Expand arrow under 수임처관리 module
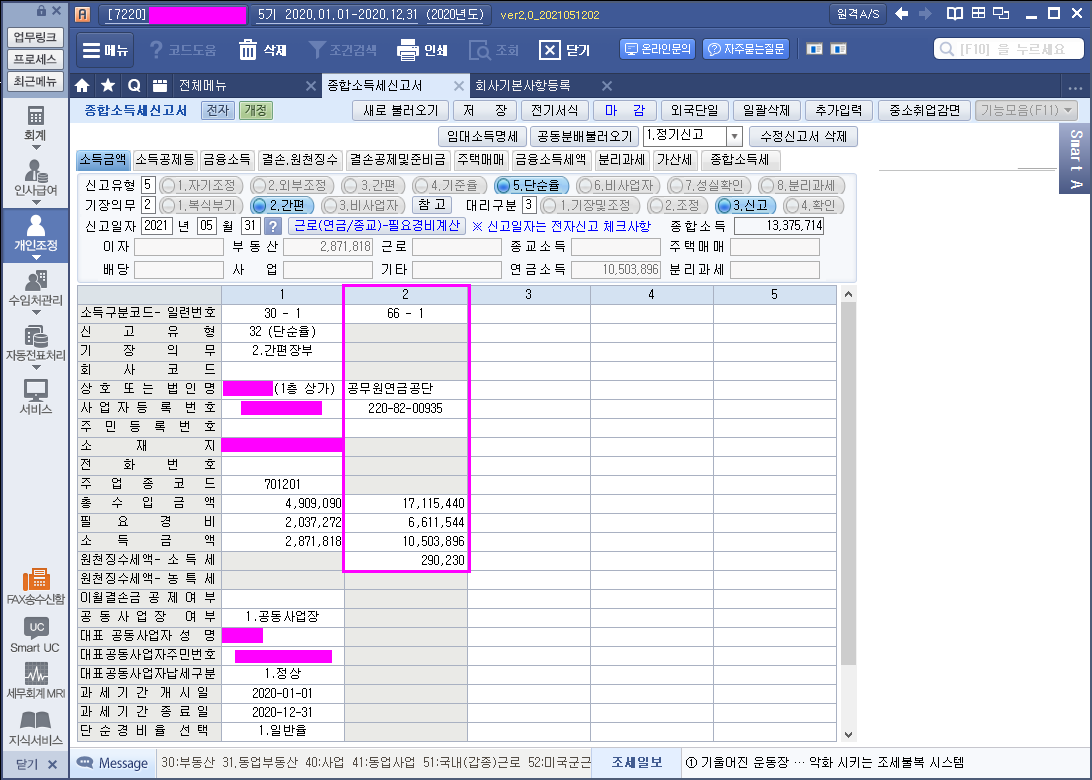The height and width of the screenshot is (780, 1092). pyautogui.click(x=36, y=313)
